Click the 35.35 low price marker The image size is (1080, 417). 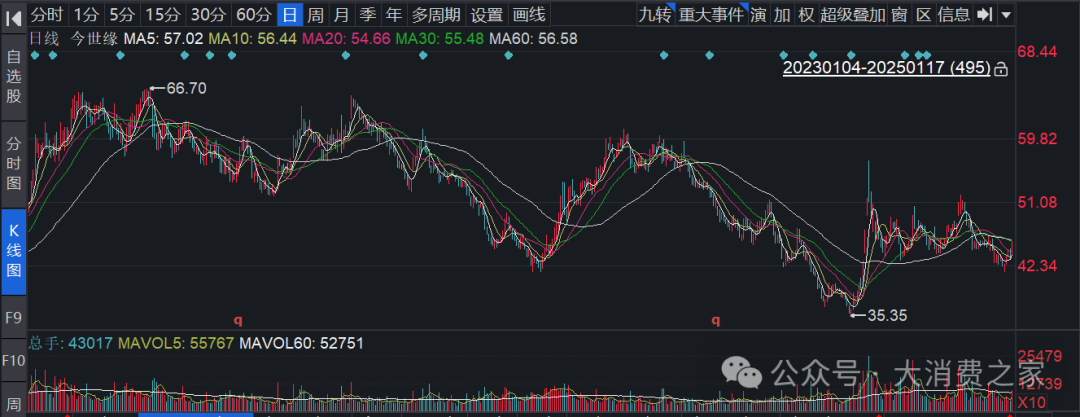(x=887, y=316)
